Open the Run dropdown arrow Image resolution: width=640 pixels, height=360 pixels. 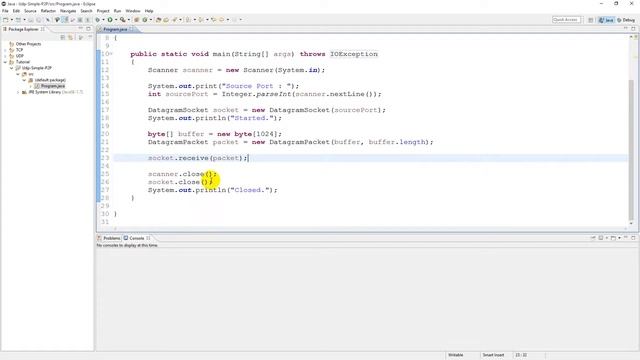(116, 20)
